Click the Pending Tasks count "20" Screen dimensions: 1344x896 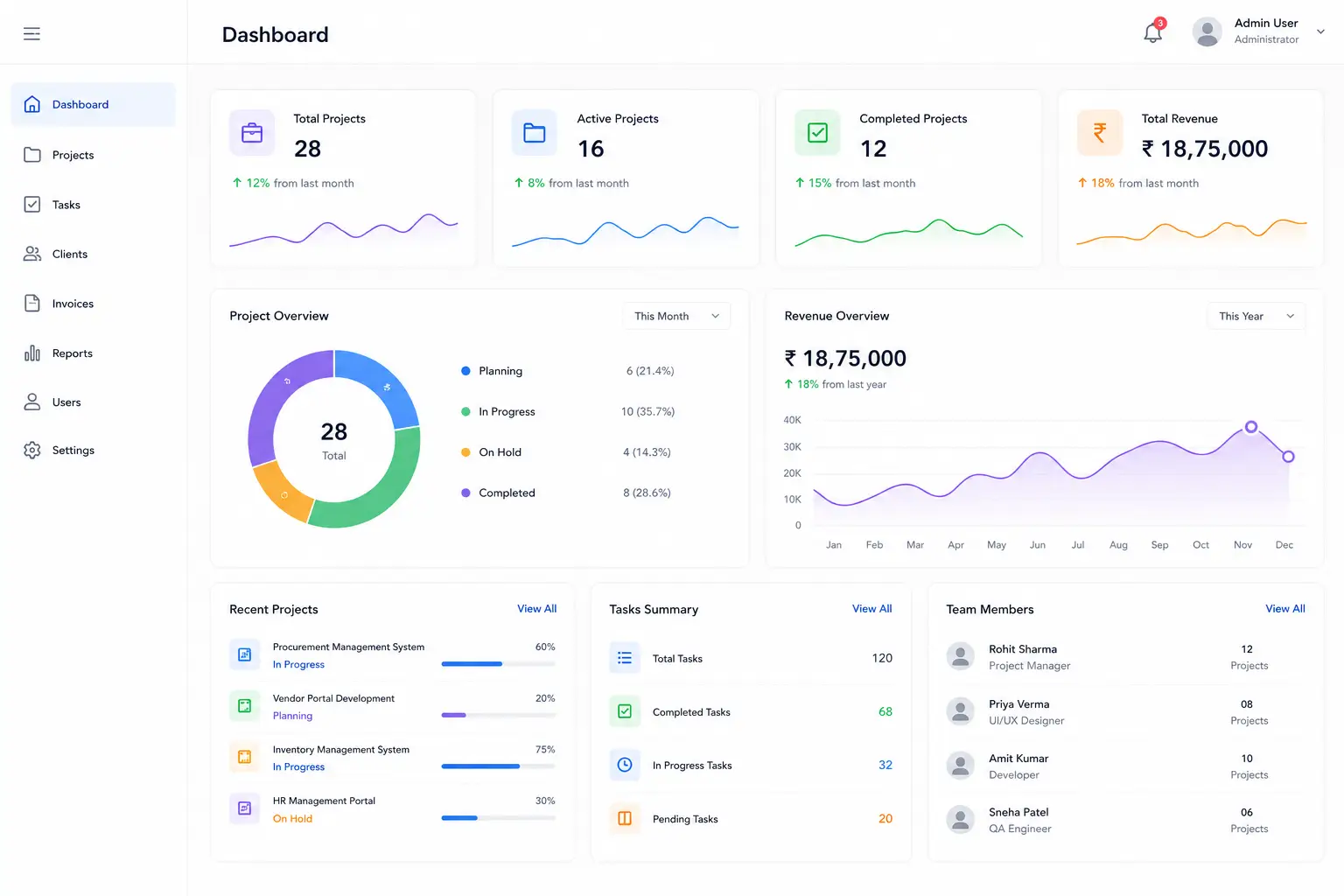[885, 819]
